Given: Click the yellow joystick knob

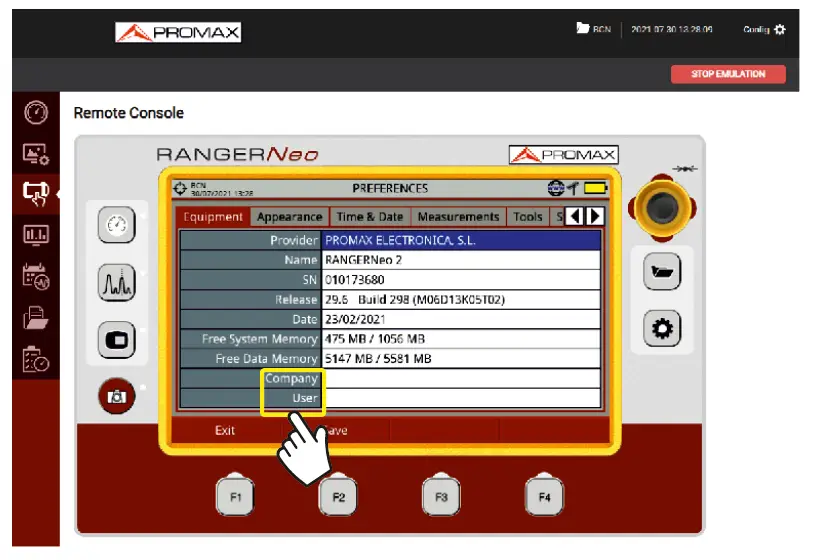Looking at the screenshot, I should (662, 208).
